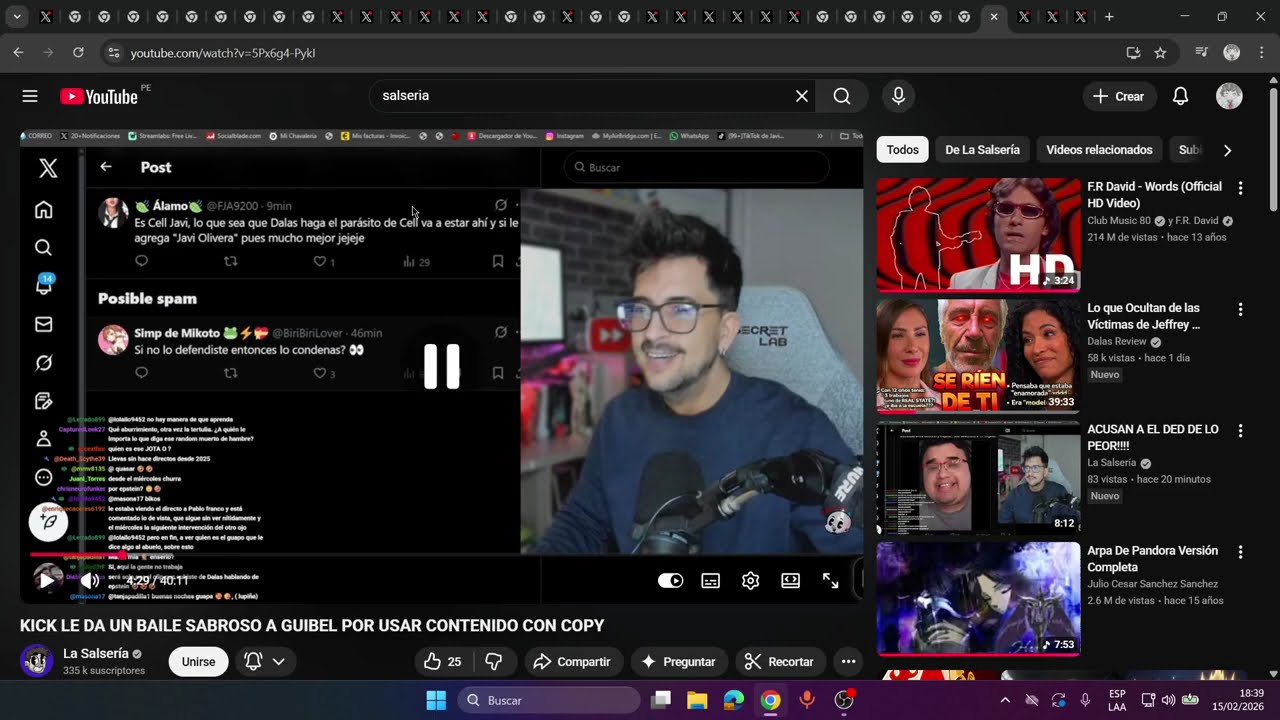Play the video with the player play button
Viewport: 1280px width, 720px height.
tap(46, 581)
